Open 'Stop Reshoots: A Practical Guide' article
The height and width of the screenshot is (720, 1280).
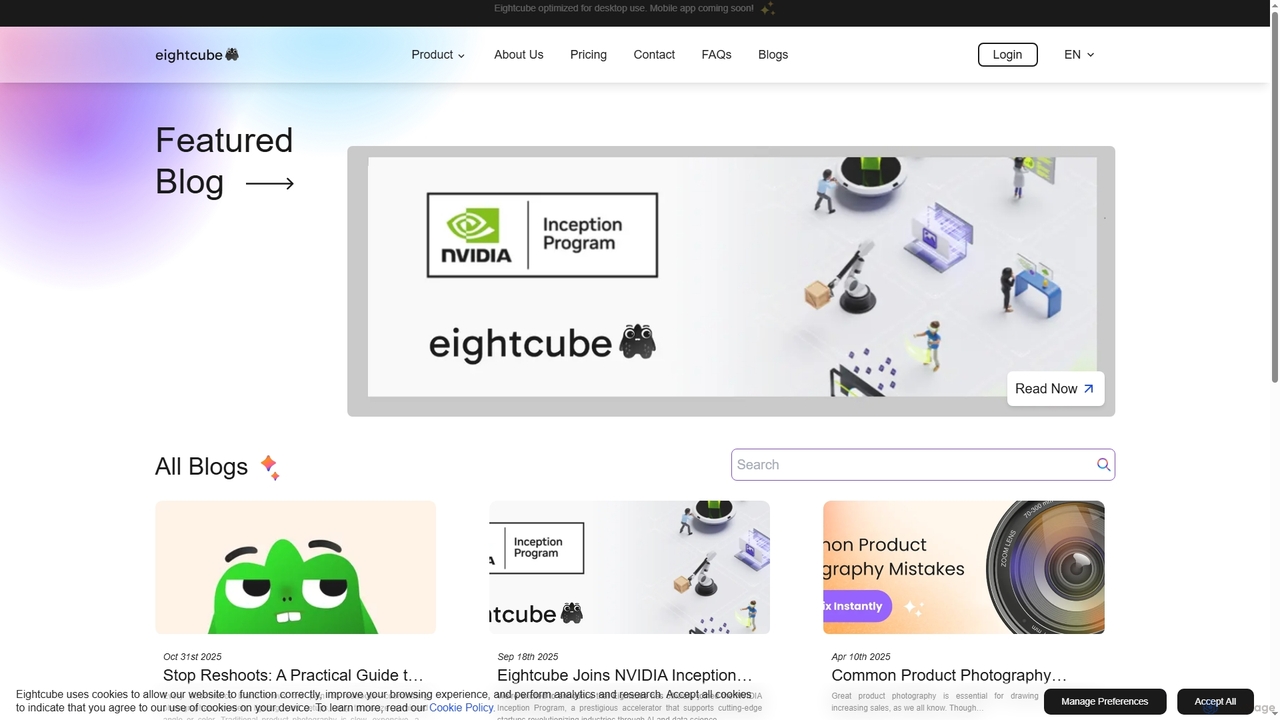click(293, 675)
